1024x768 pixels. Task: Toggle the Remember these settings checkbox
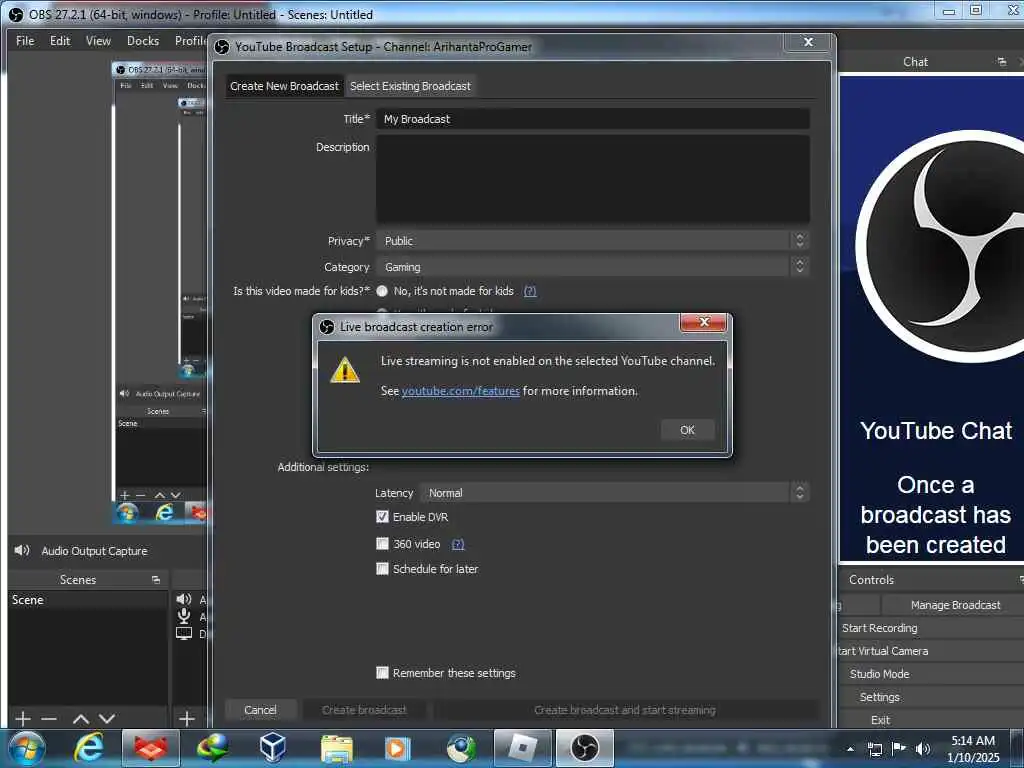382,673
